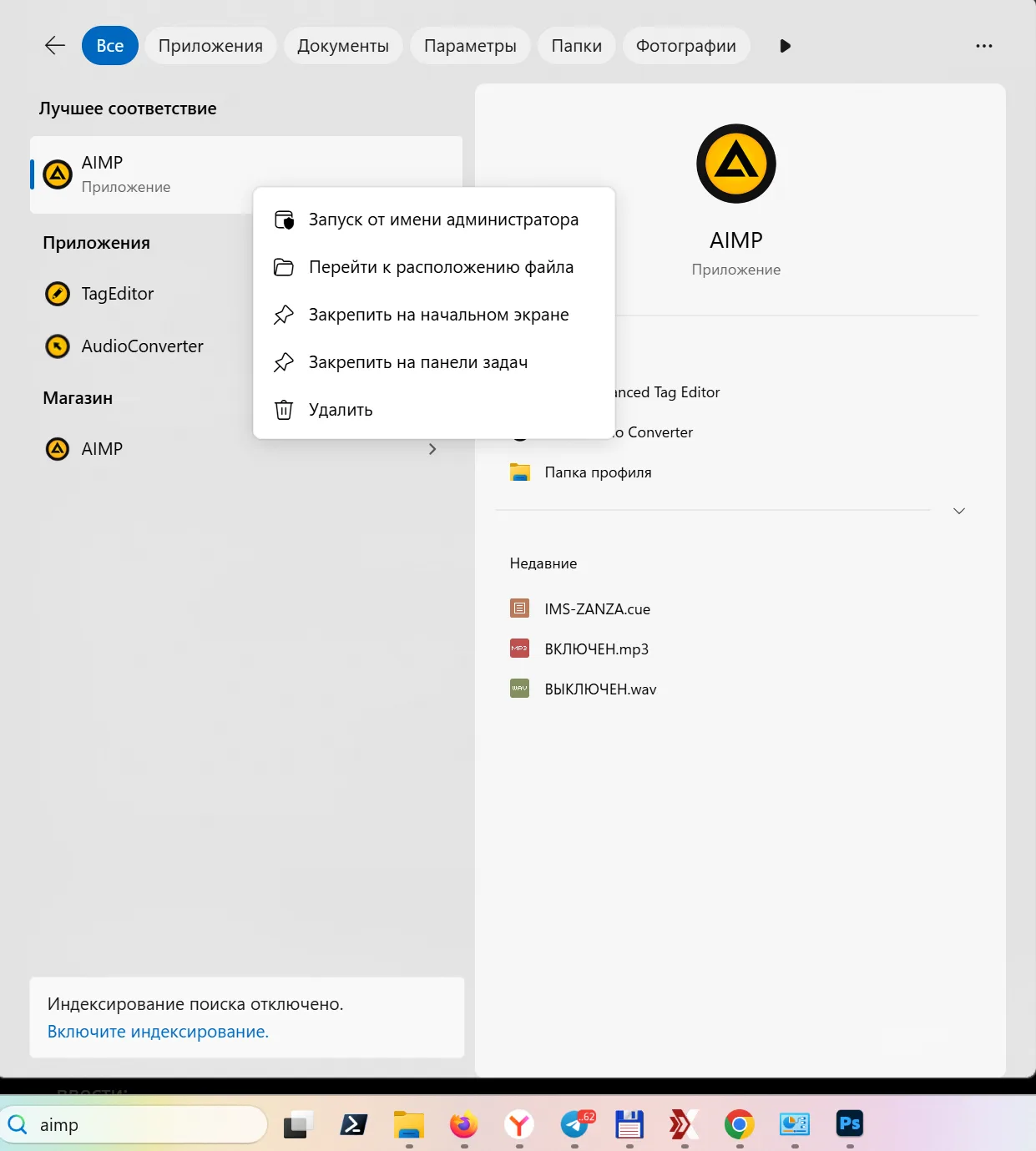Select Закрепить на начальном экране
Viewport: 1036px width, 1151px height.
(434, 315)
